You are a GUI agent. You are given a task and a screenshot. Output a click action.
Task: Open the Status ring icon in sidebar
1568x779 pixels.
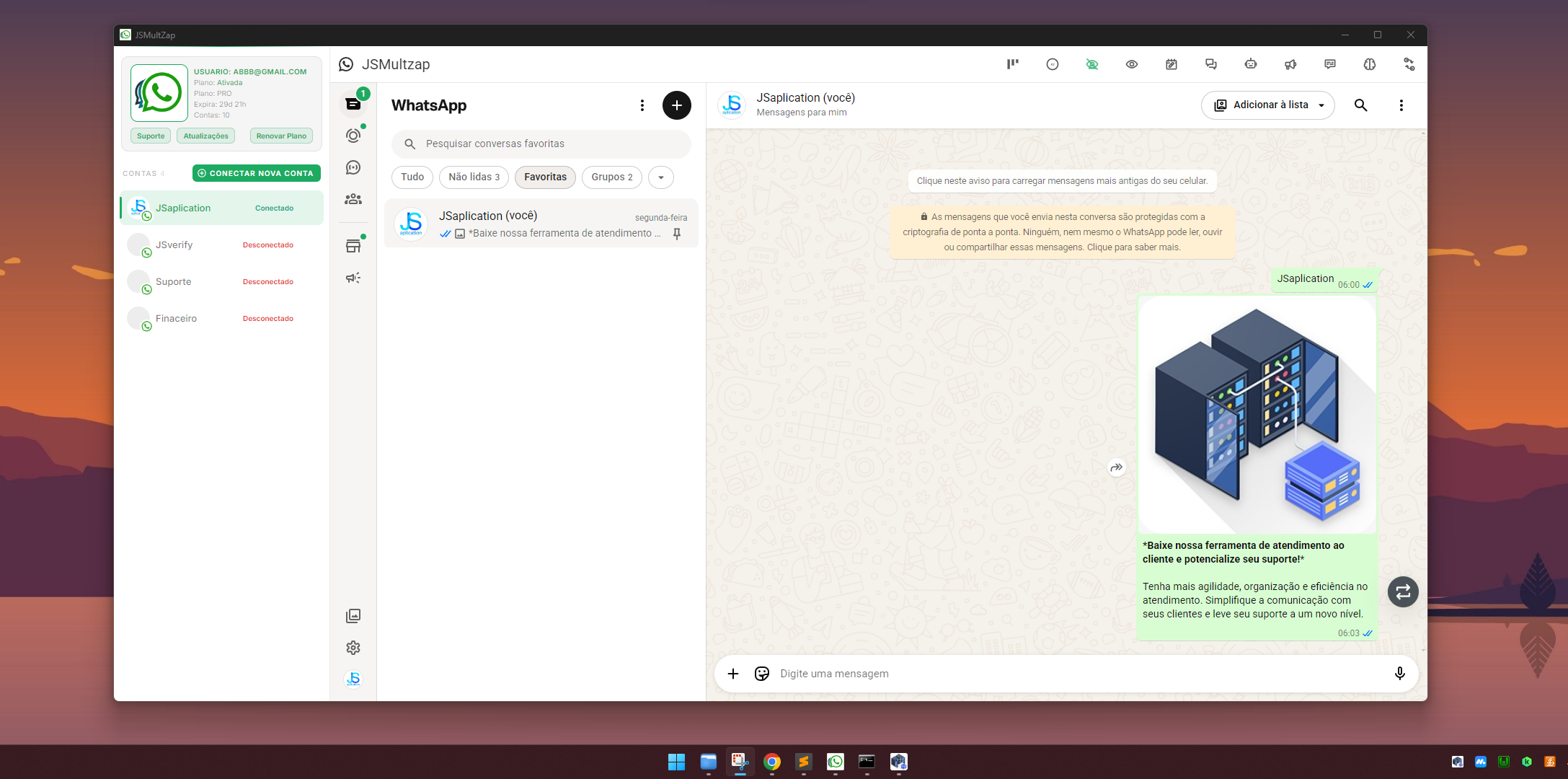353,136
